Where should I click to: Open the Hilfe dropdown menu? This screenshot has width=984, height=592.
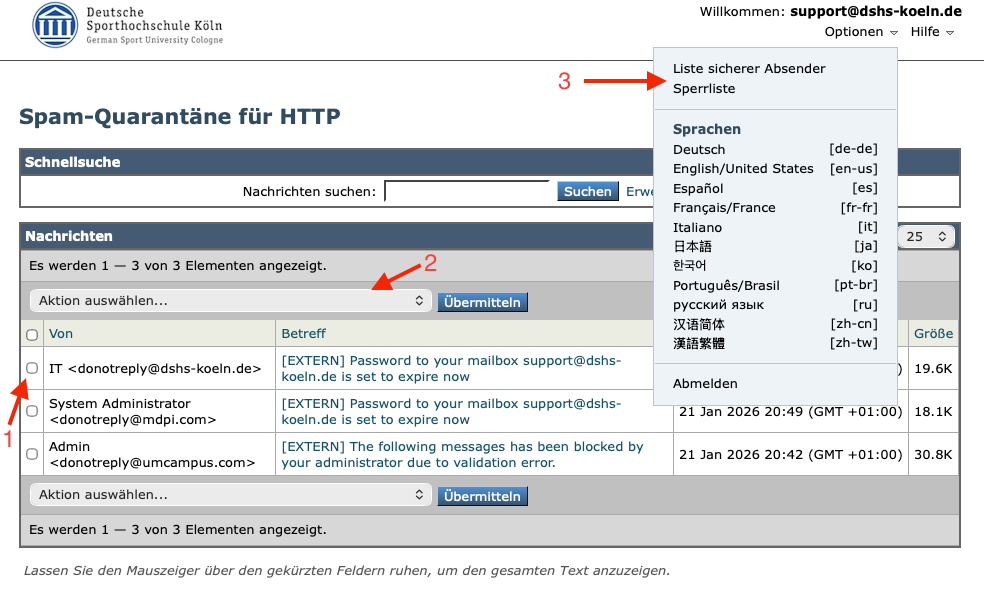click(931, 32)
